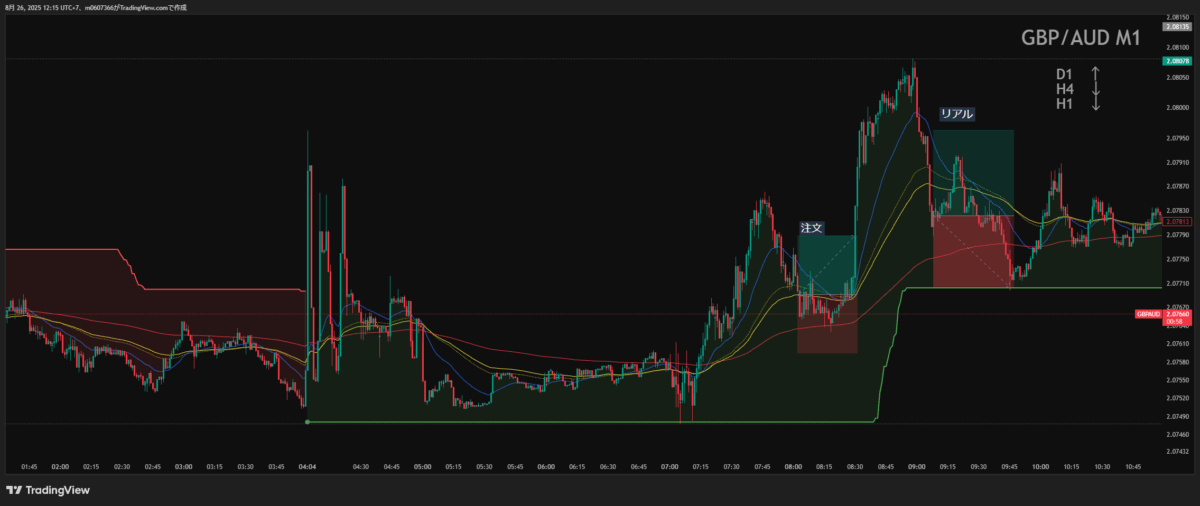
Task: Click the TradingView logo icon
Action: (13, 490)
